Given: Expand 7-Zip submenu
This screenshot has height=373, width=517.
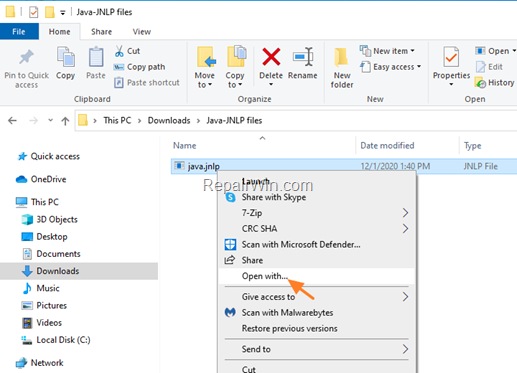Looking at the screenshot, I should coord(316,213).
